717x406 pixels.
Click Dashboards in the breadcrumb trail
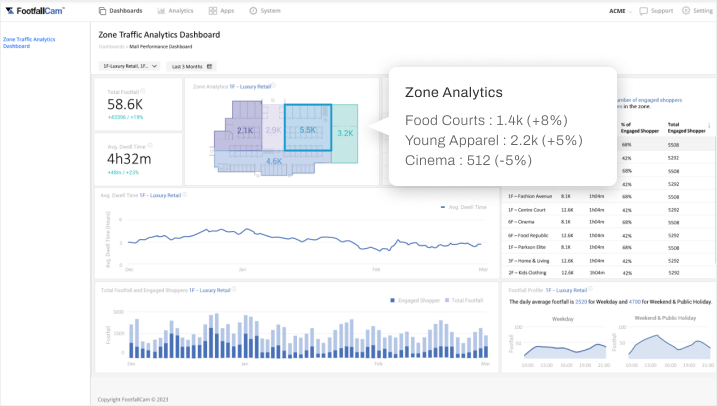111,46
